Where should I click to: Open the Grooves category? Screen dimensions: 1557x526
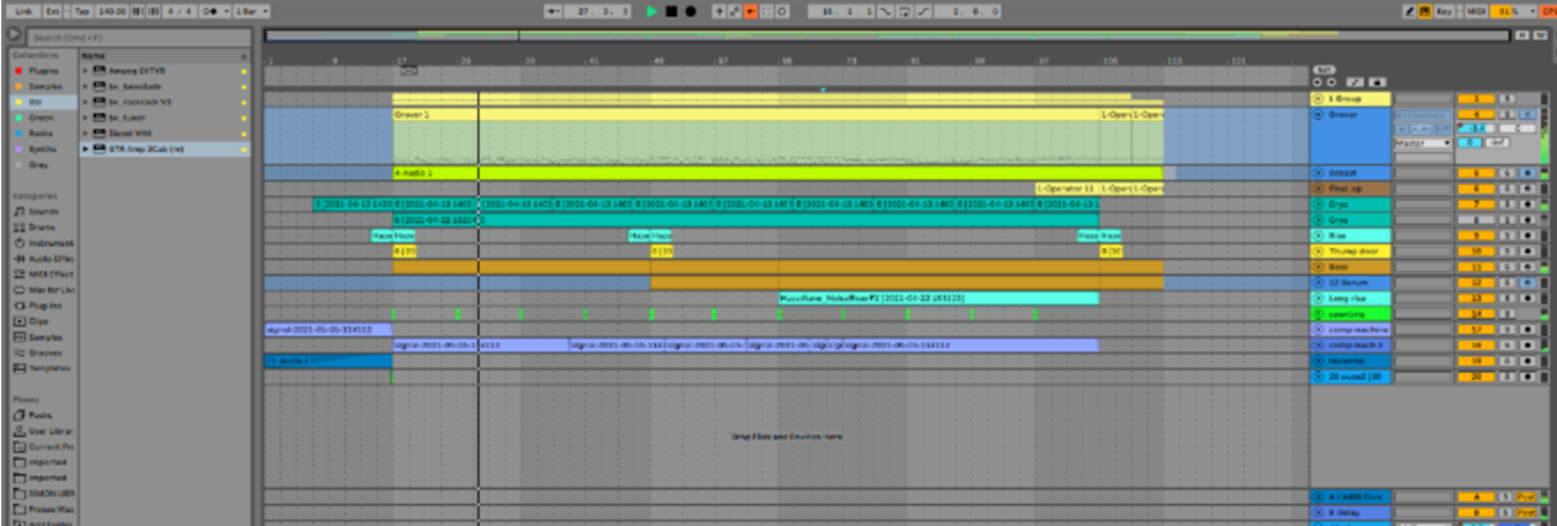[x=44, y=353]
